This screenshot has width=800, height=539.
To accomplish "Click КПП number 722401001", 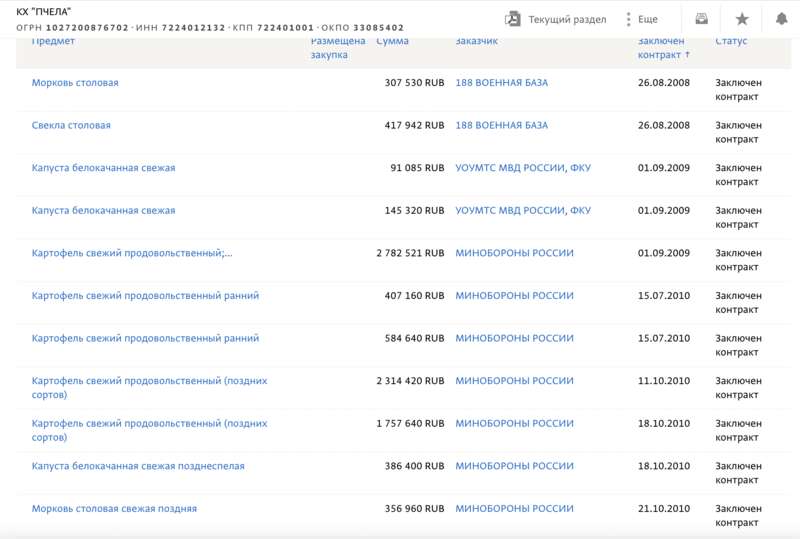I will click(285, 28).
